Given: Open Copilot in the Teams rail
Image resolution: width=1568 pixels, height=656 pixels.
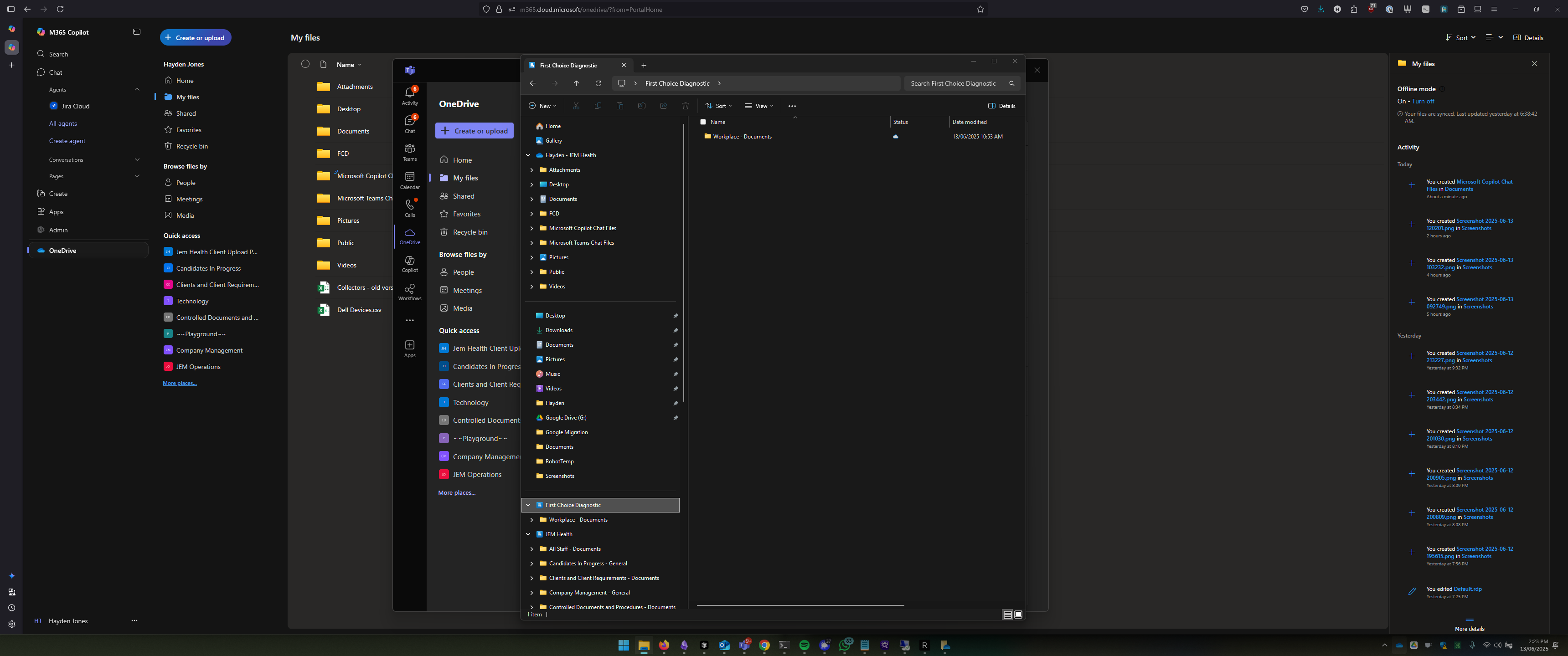Looking at the screenshot, I should tap(410, 263).
